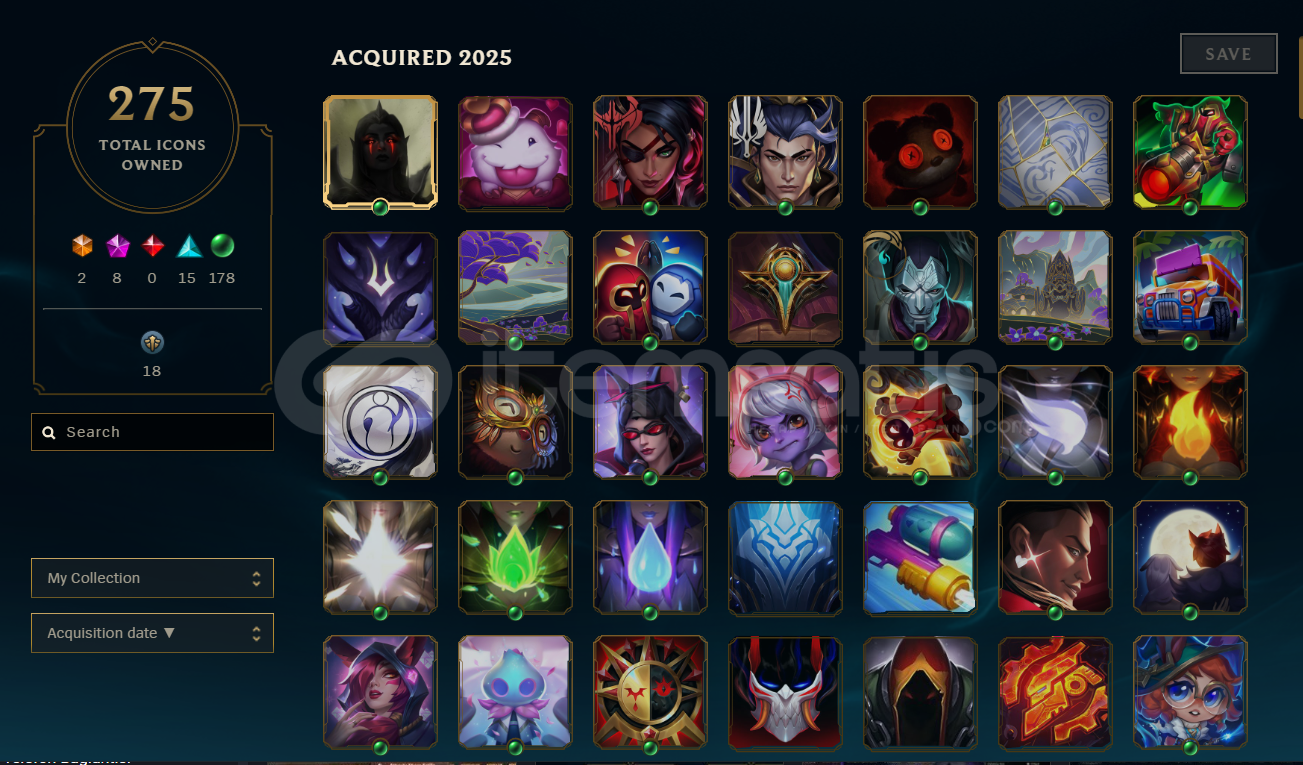Click the SAVE button
This screenshot has height=765, width=1303.
point(1228,54)
